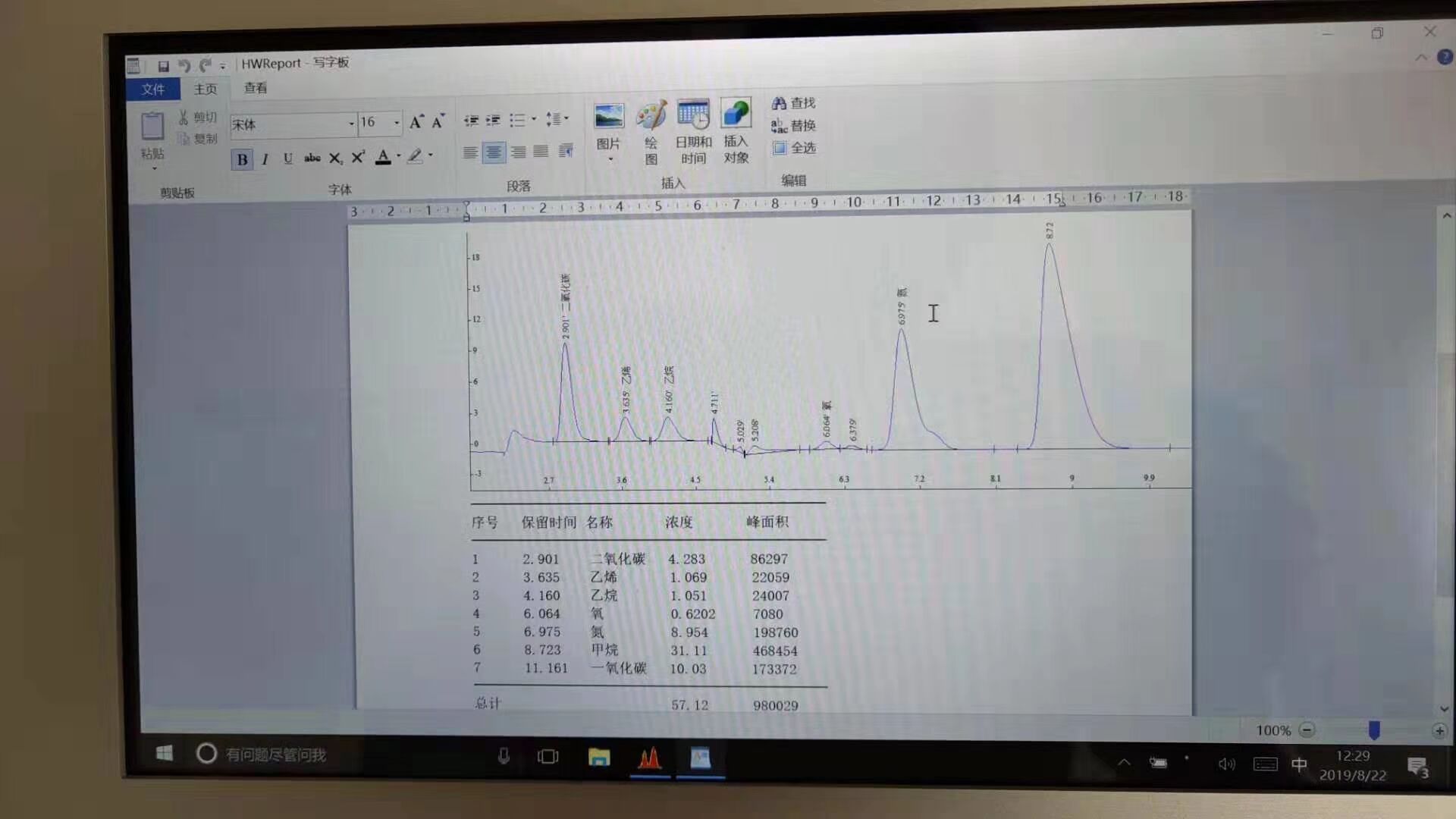Click the 查找 find button

[793, 103]
